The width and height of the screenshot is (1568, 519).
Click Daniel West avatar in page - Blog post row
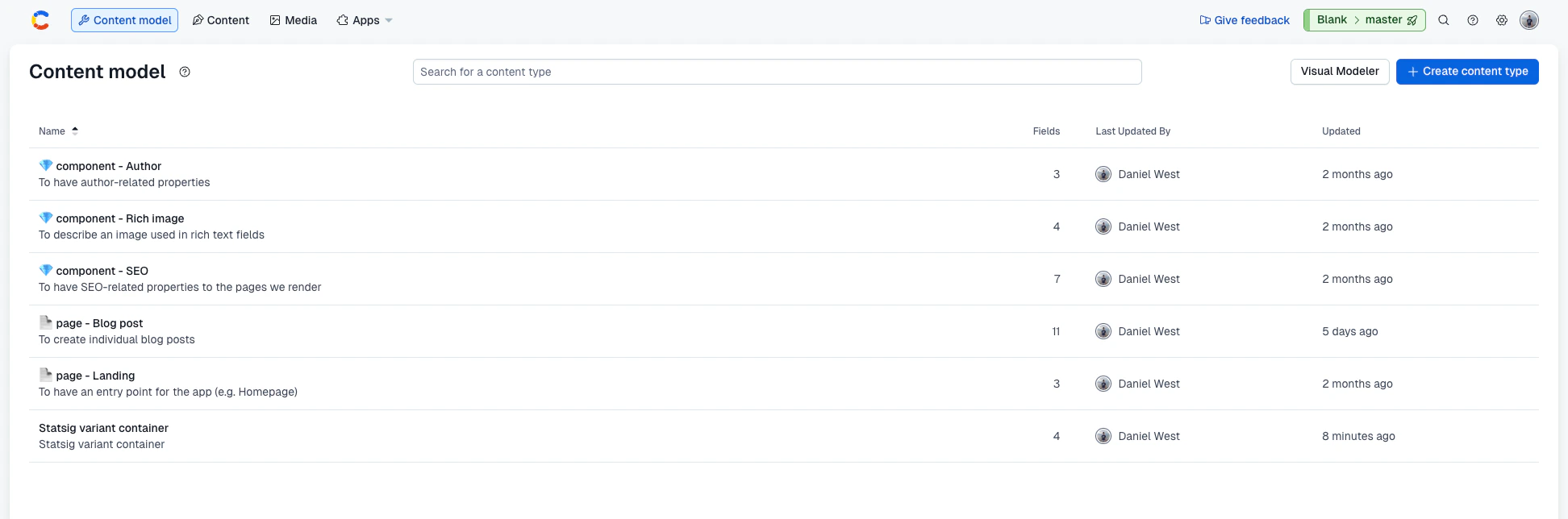(x=1103, y=331)
